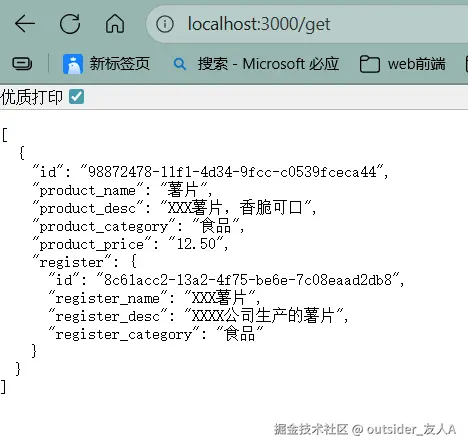Open the browser home page icon

pyautogui.click(x=115, y=24)
